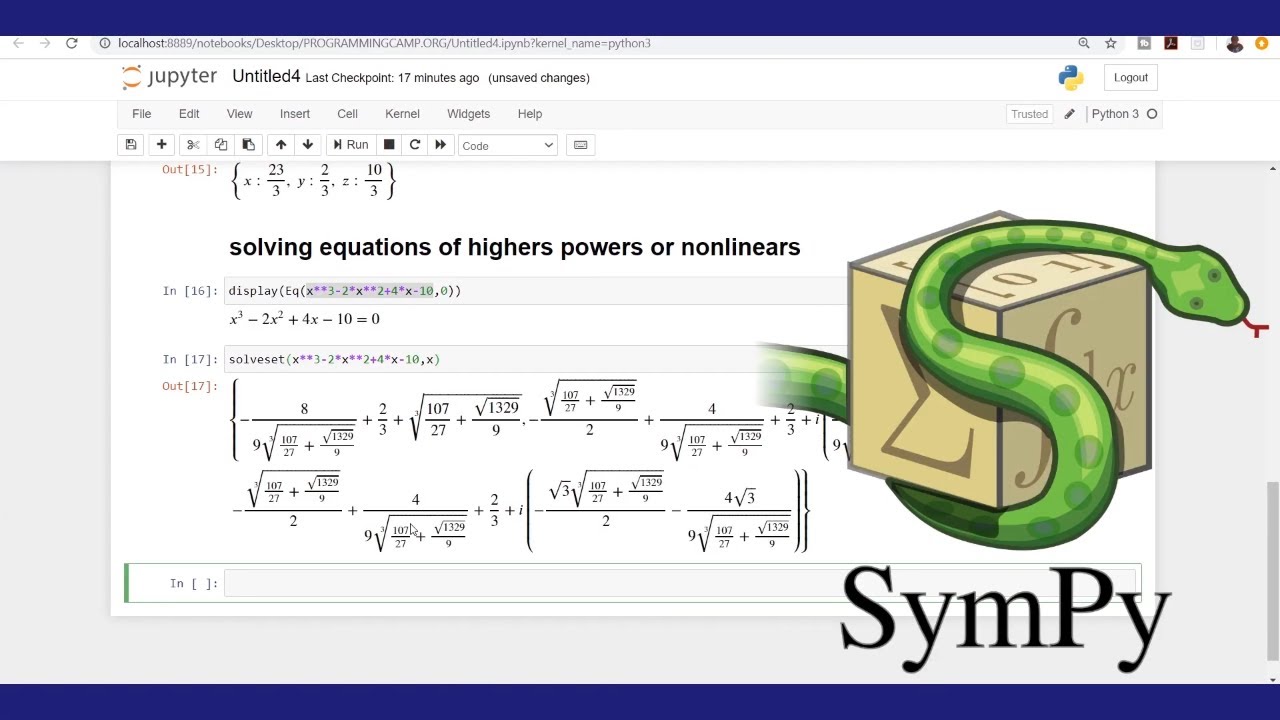Click the In [17] solveset code cell
This screenshot has height=720, width=1280.
pos(536,359)
